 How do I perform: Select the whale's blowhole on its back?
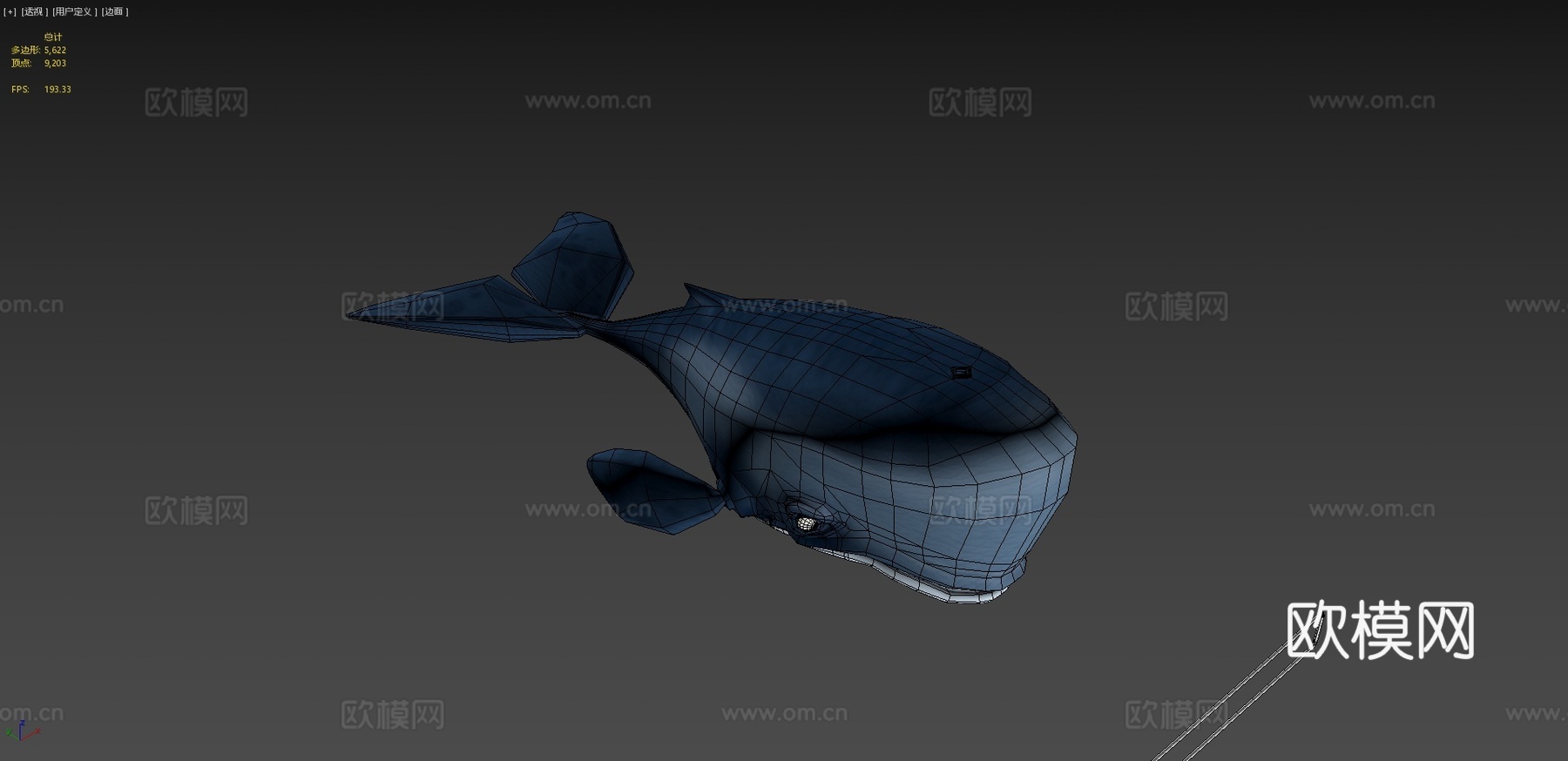click(x=960, y=373)
